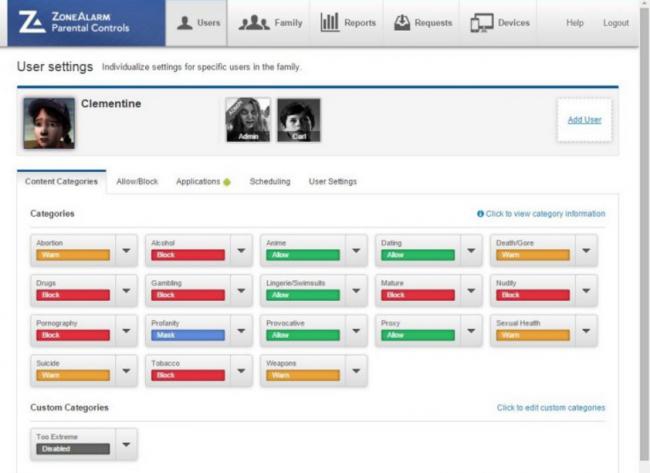
Task: Open the Requests section label
Action: tap(433, 23)
